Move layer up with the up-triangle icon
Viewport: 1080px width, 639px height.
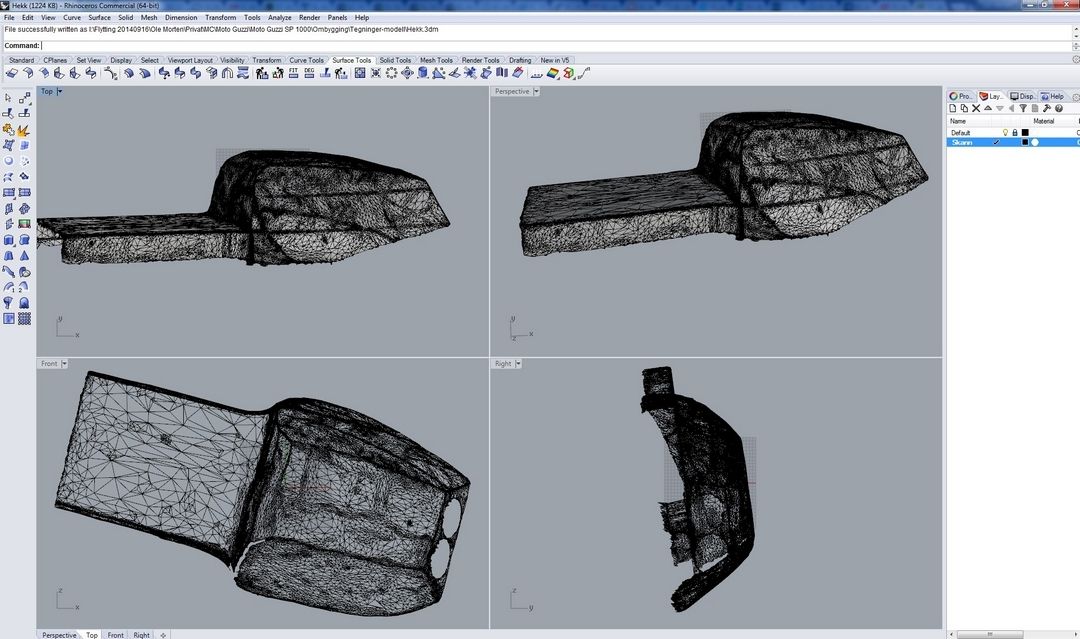click(x=988, y=108)
